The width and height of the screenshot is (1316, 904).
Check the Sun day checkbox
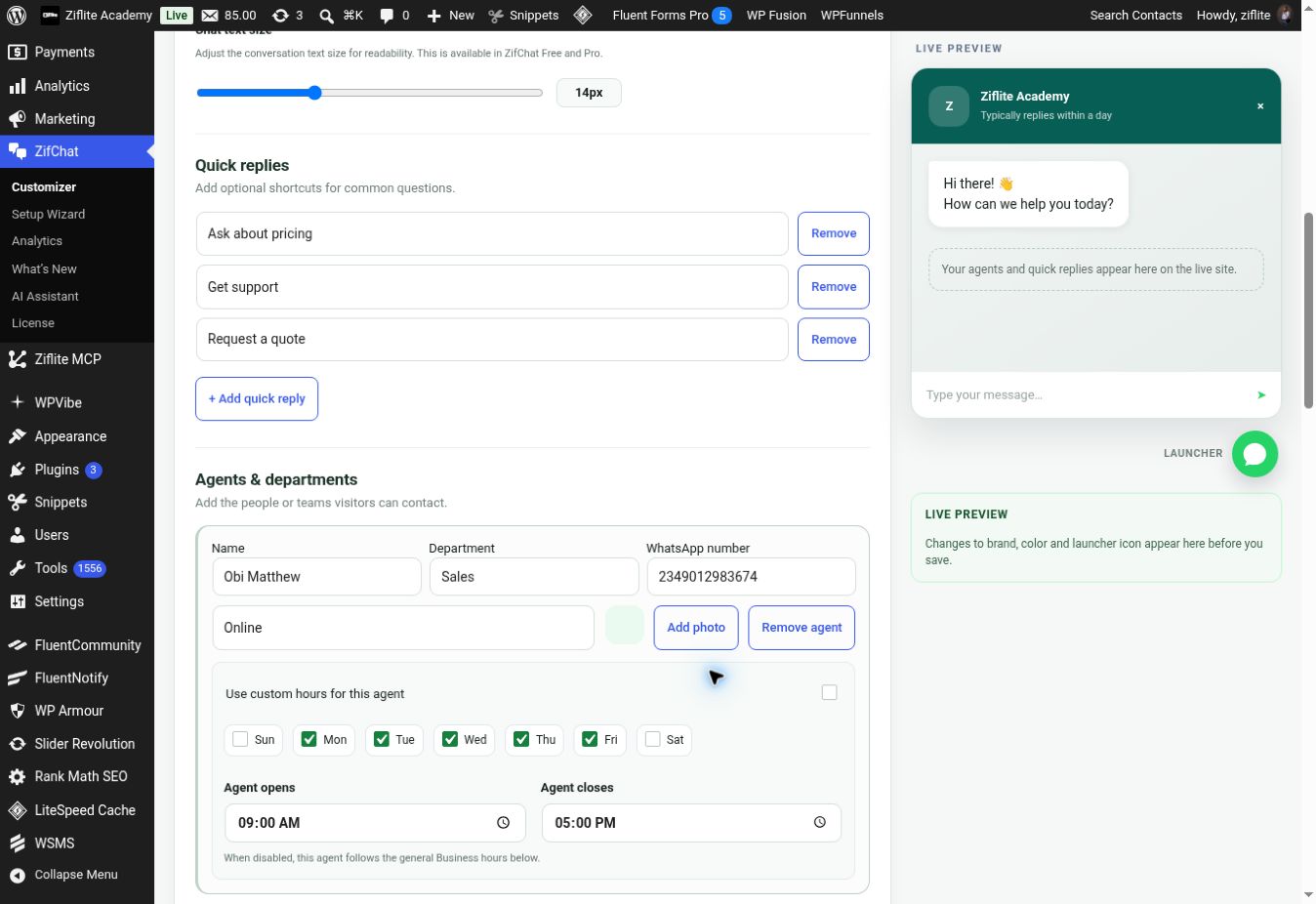[x=240, y=740]
